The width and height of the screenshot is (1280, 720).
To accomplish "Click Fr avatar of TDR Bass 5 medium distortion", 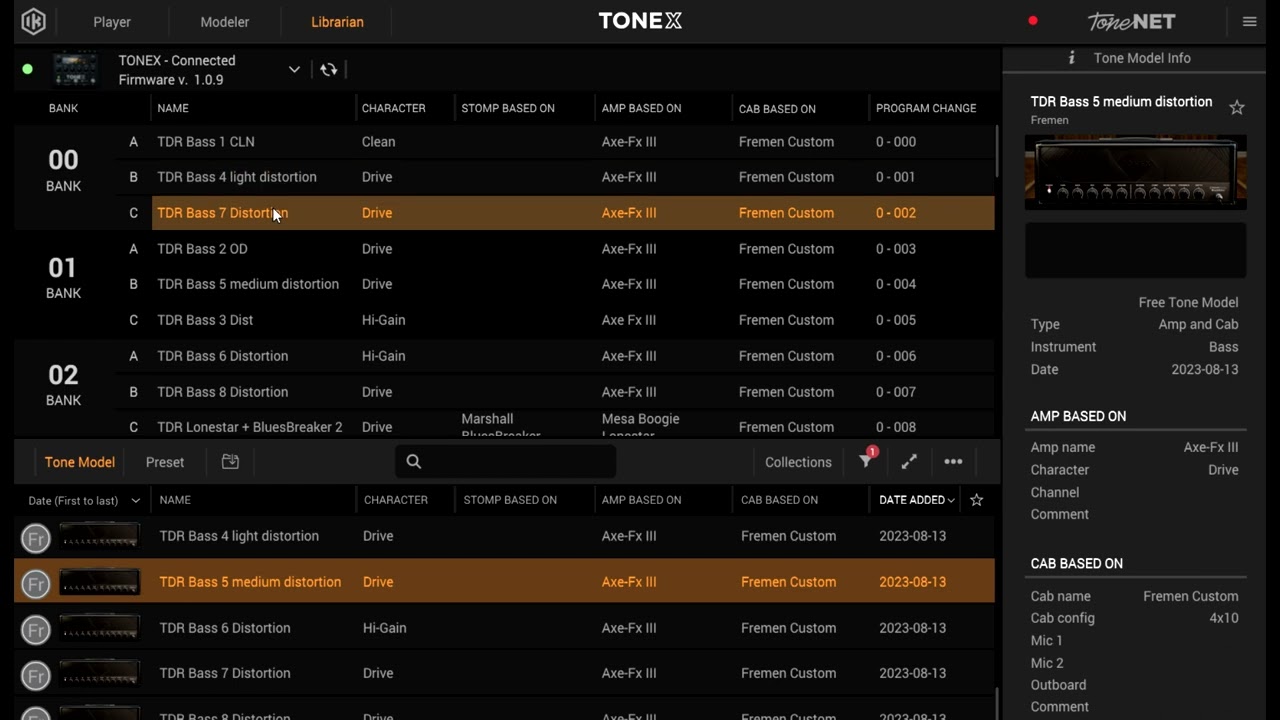I will point(36,583).
